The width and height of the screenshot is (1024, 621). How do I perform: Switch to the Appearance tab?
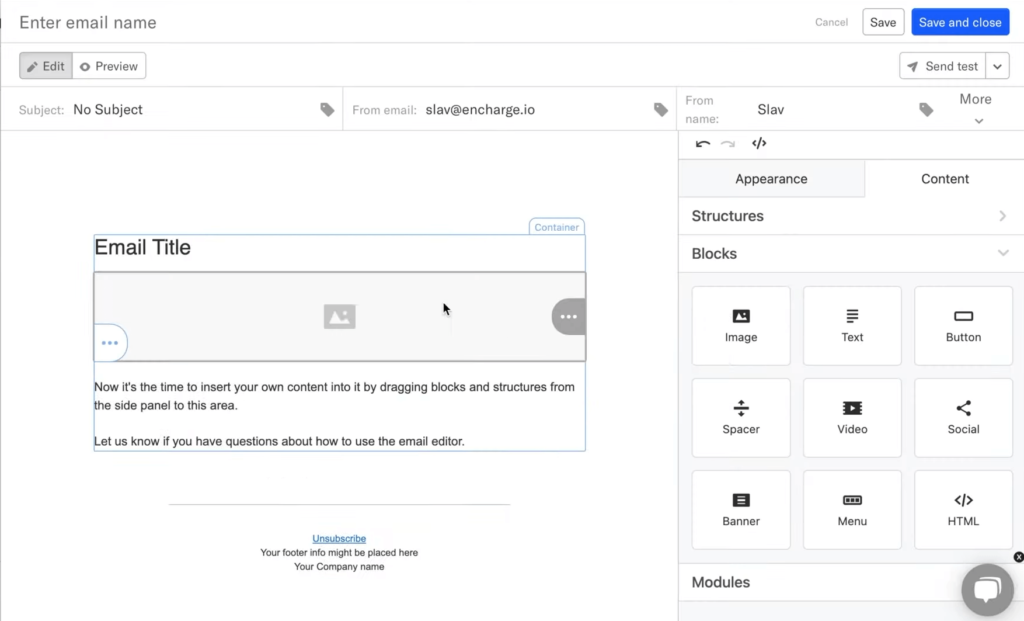coord(771,179)
